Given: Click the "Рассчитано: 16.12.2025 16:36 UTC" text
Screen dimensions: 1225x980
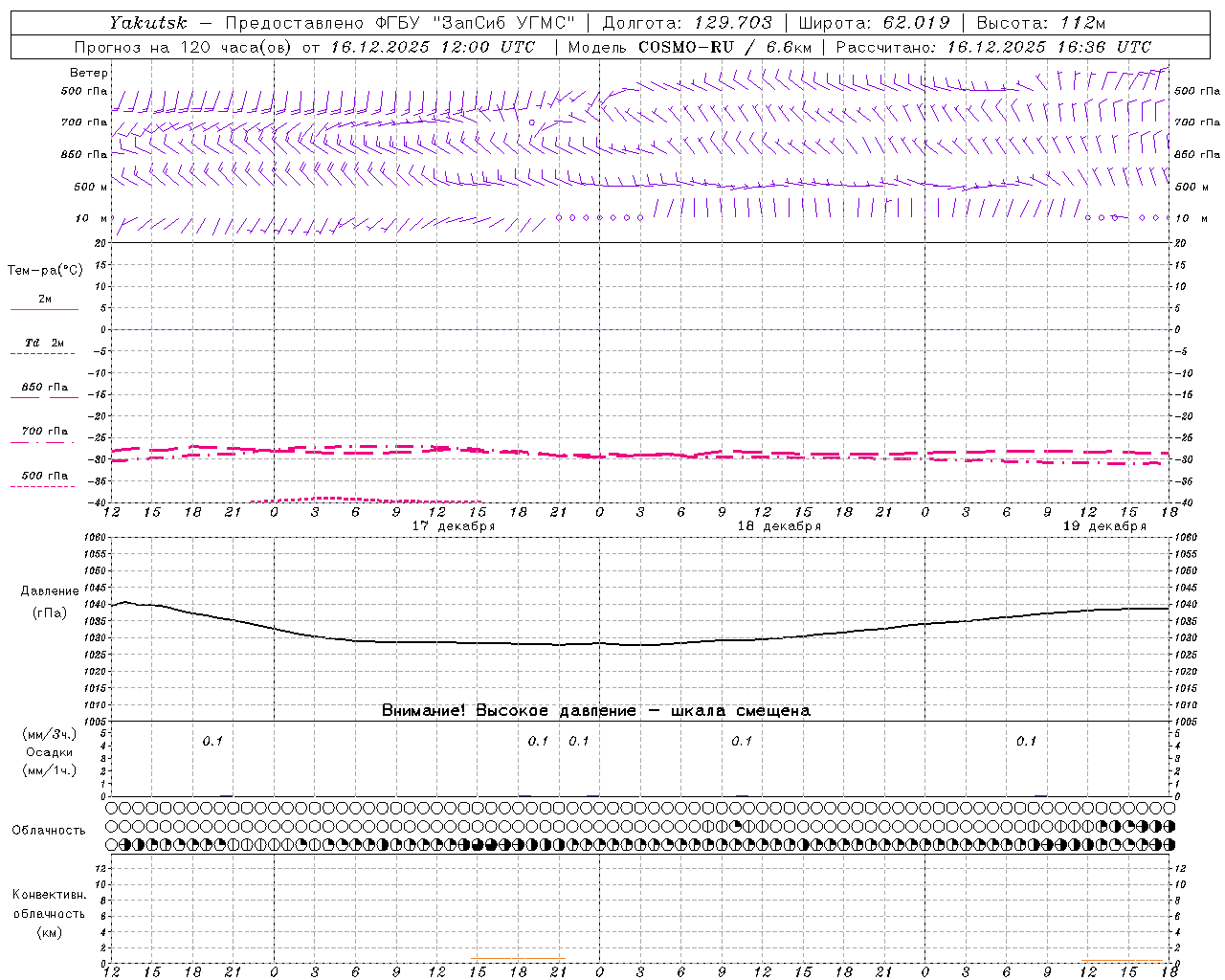Looking at the screenshot, I should pos(993,47).
